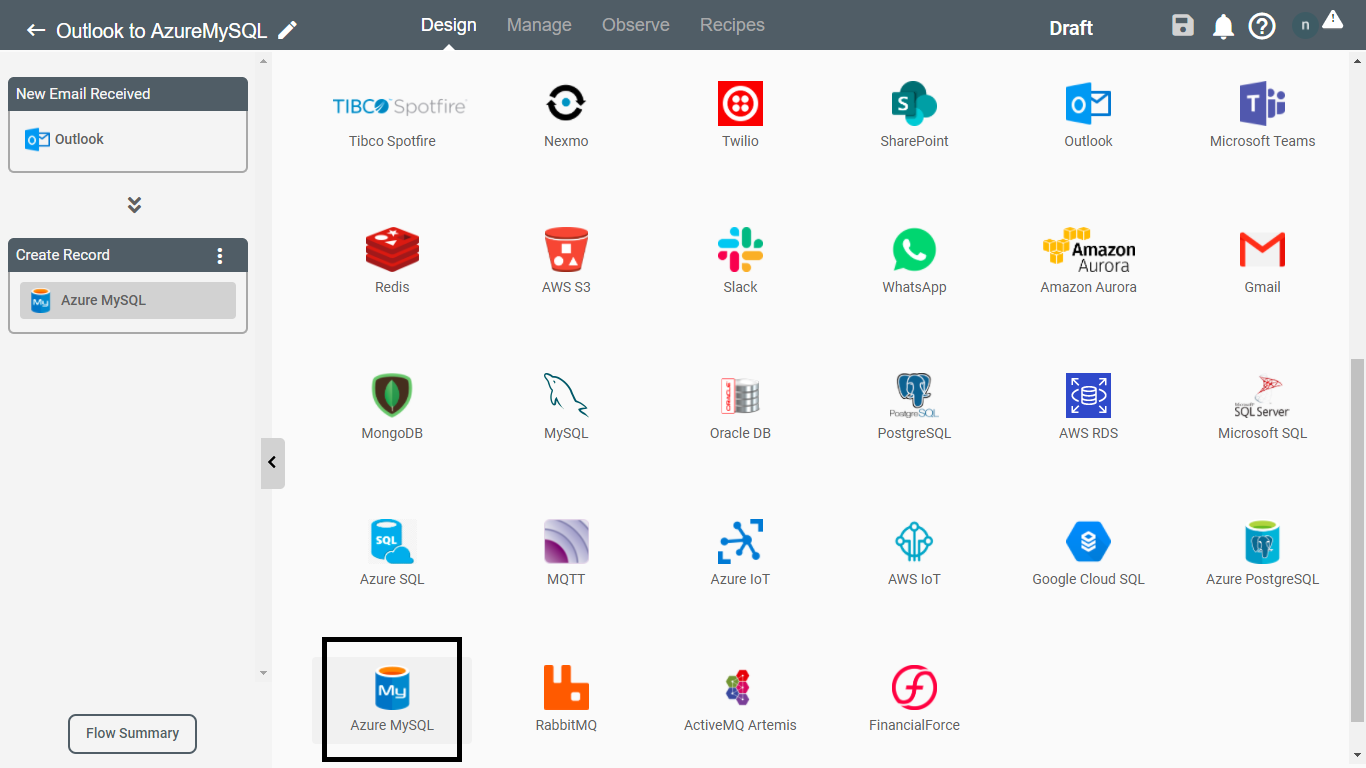Pick the Twilio connector
This screenshot has width=1366, height=768.
(x=740, y=116)
